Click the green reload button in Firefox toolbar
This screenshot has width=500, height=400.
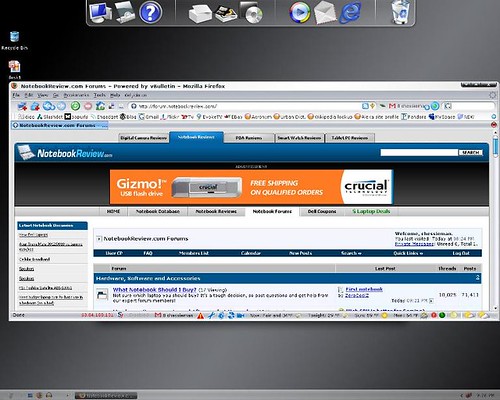click(76, 106)
